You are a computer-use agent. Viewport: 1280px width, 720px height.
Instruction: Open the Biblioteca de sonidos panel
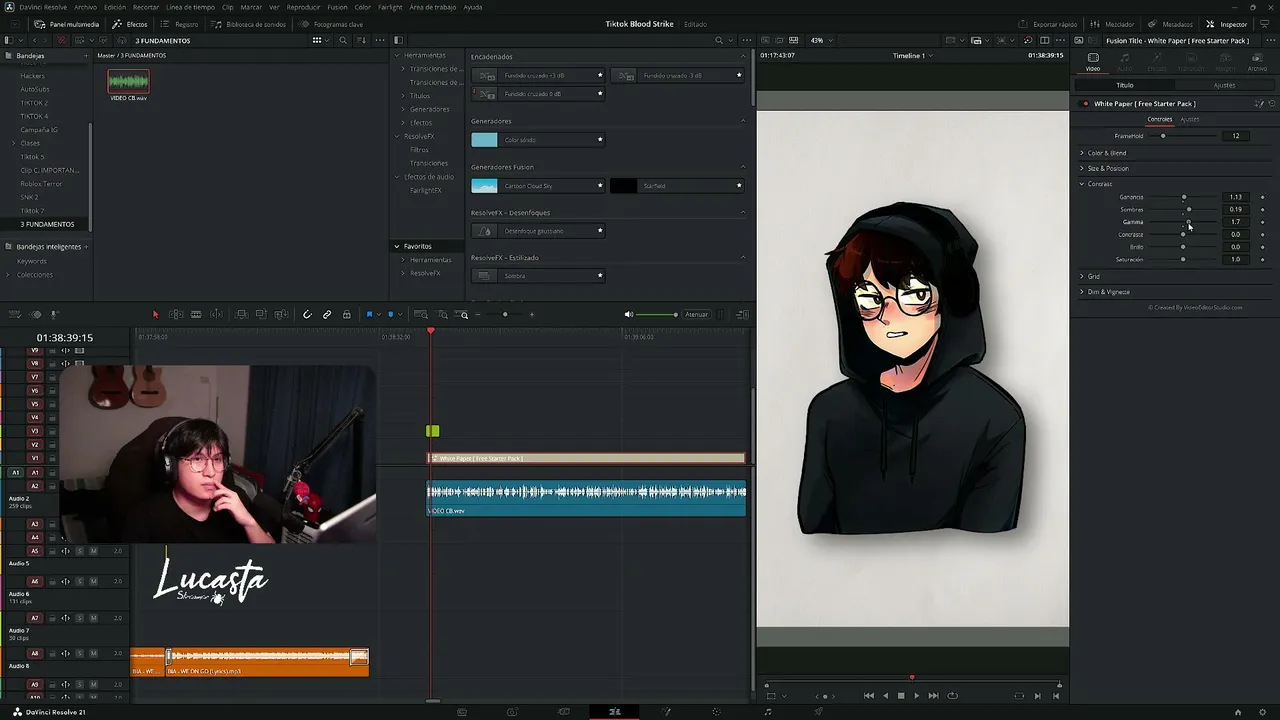[249, 24]
